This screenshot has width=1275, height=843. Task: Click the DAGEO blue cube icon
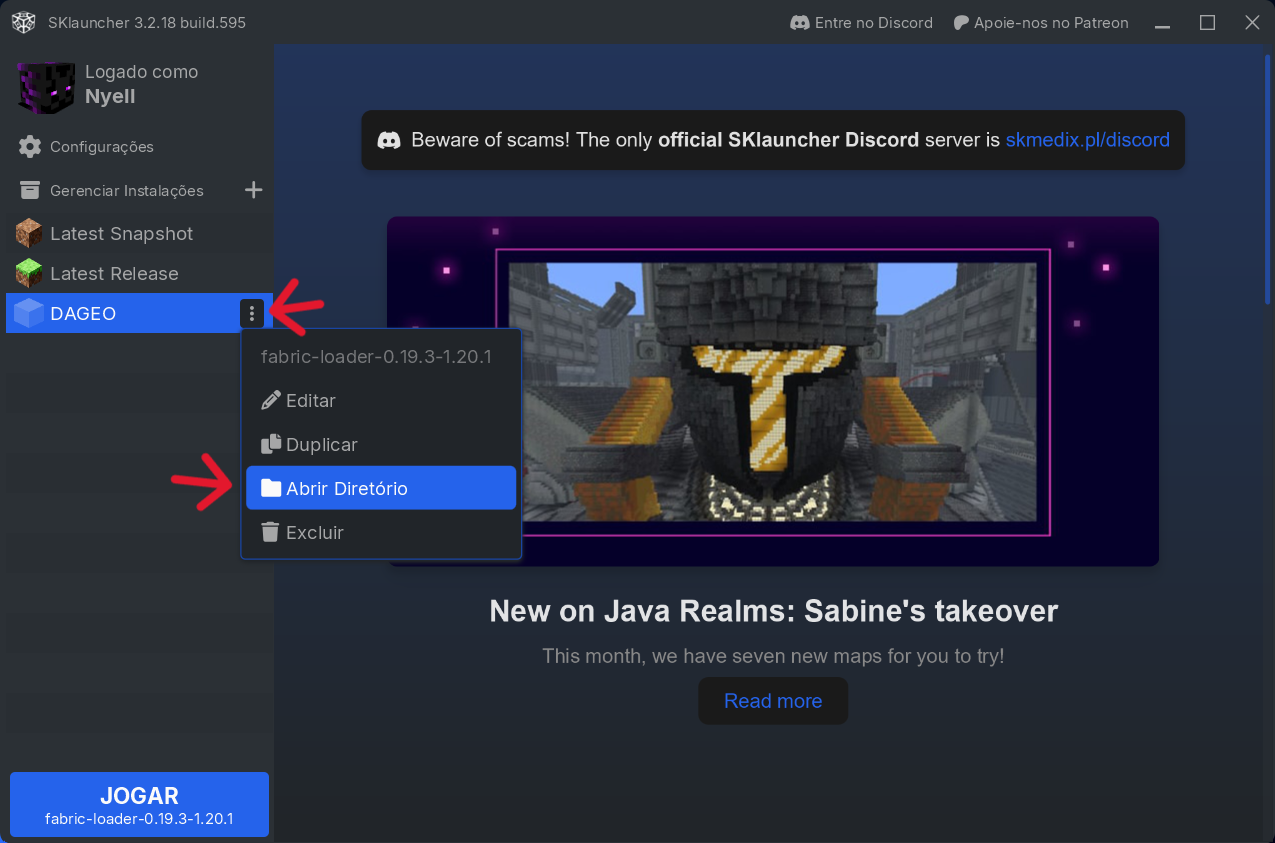tap(29, 313)
